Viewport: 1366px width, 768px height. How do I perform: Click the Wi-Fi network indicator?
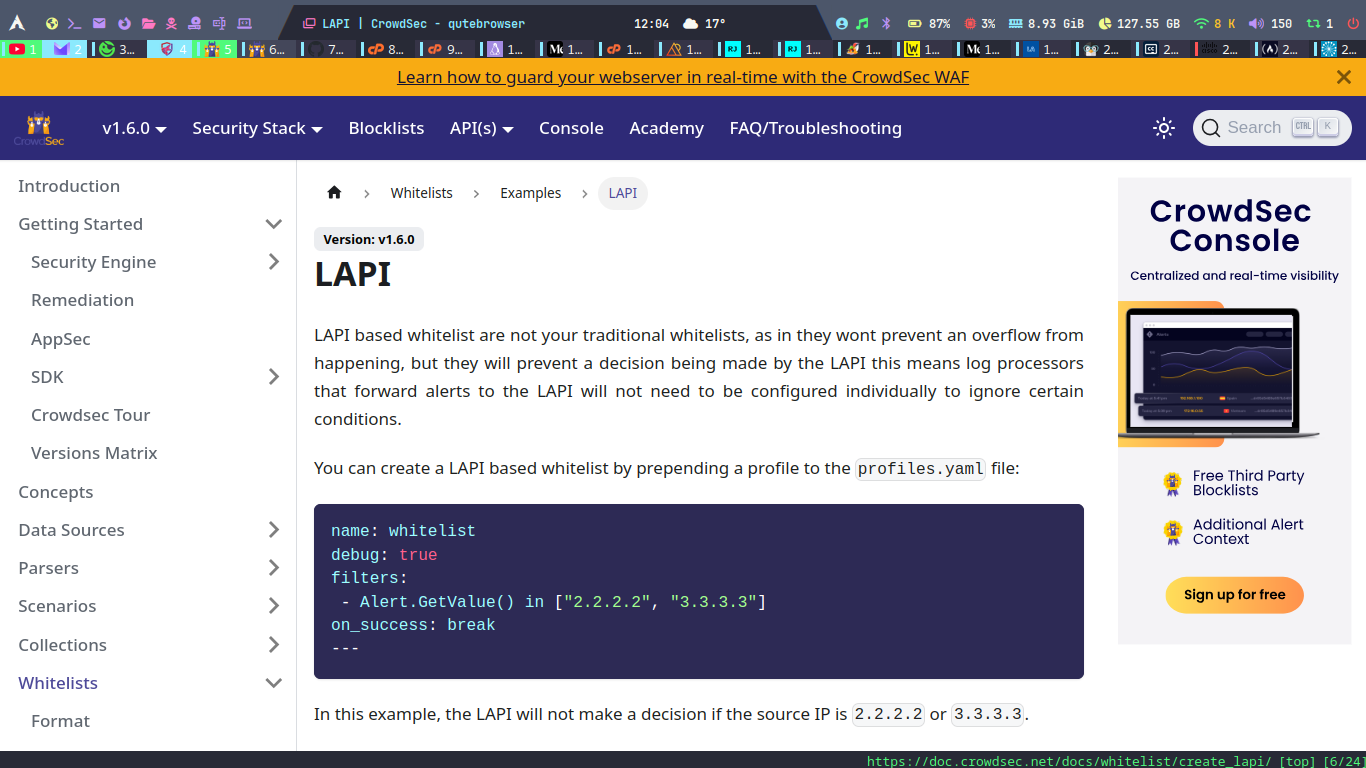[1215, 23]
